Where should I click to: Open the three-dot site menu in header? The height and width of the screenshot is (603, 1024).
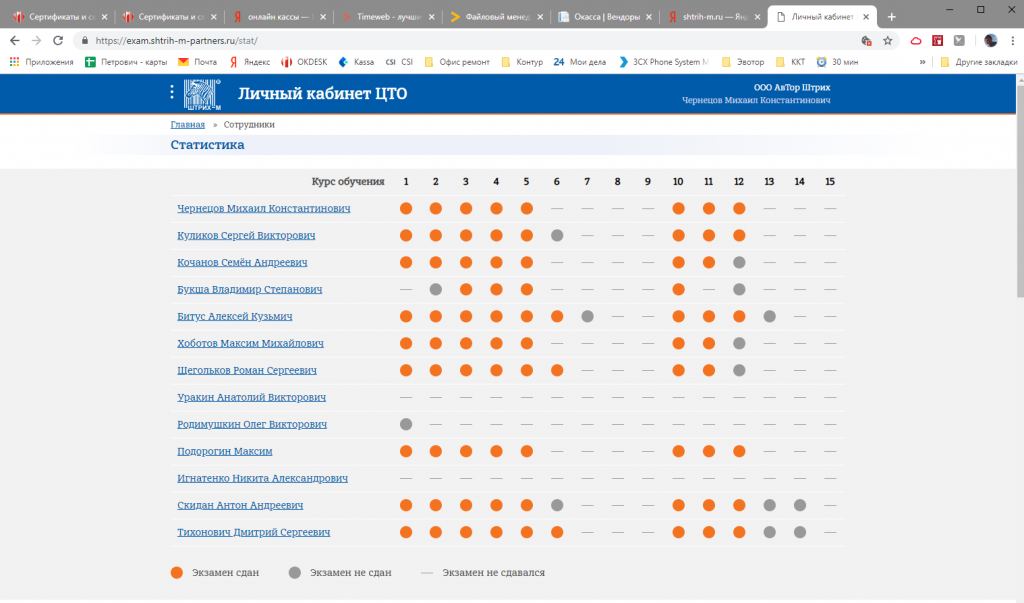[x=172, y=93]
